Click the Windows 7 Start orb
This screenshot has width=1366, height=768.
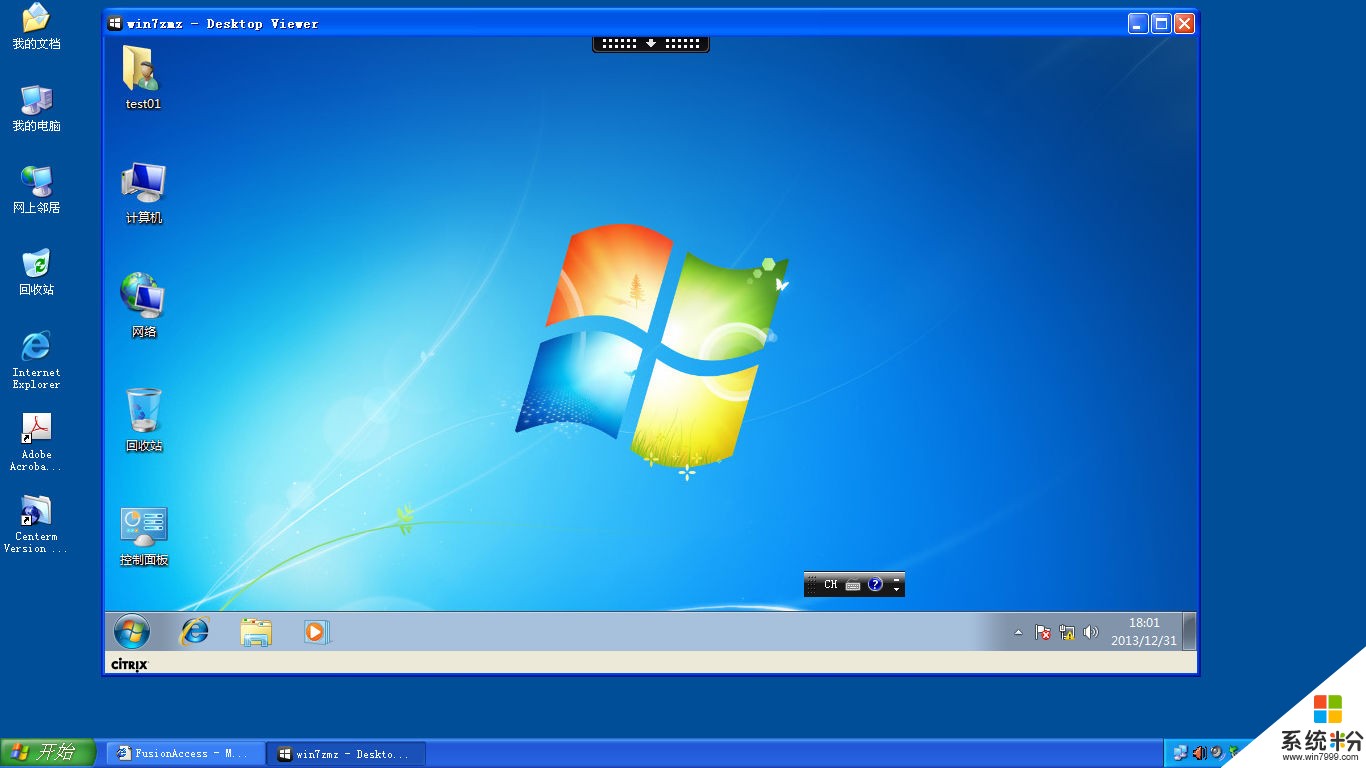point(132,631)
